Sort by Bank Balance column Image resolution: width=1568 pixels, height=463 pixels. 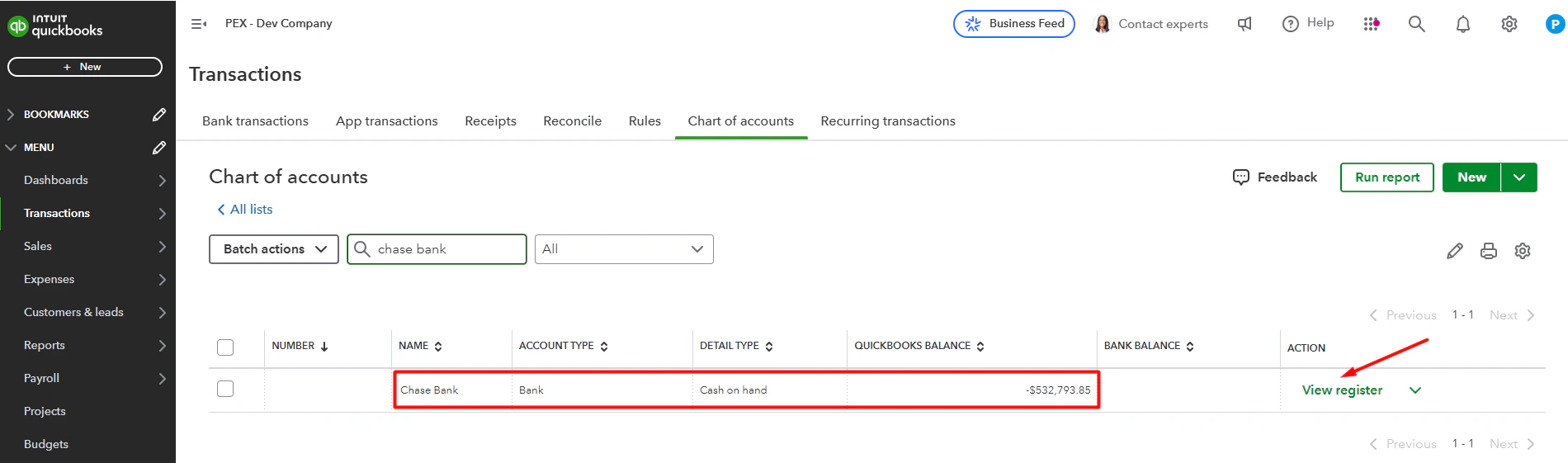pyautogui.click(x=1190, y=347)
